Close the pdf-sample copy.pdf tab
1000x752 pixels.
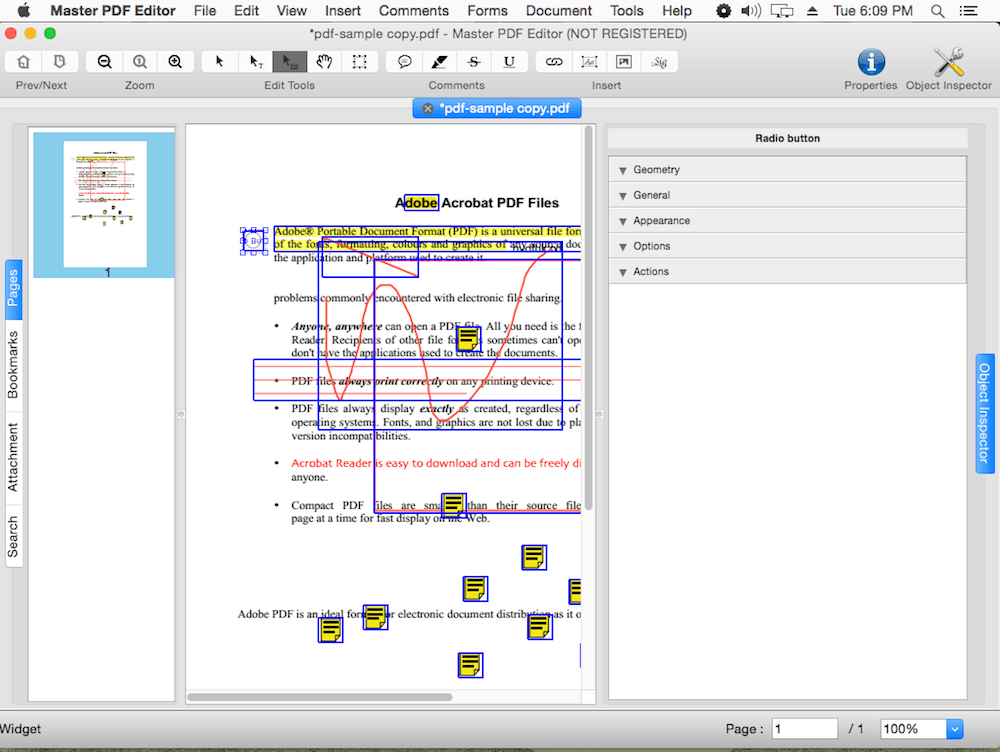point(428,108)
